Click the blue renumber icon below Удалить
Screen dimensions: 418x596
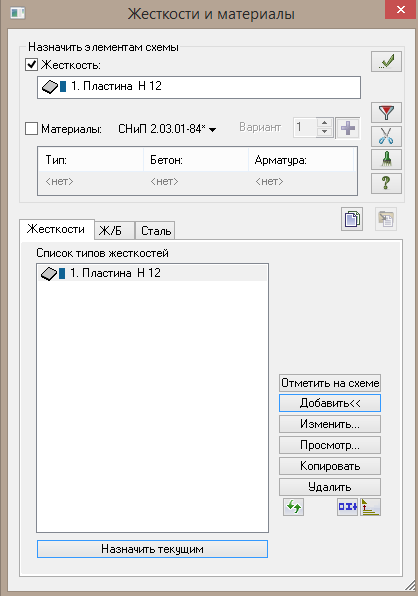pyautogui.click(x=347, y=507)
